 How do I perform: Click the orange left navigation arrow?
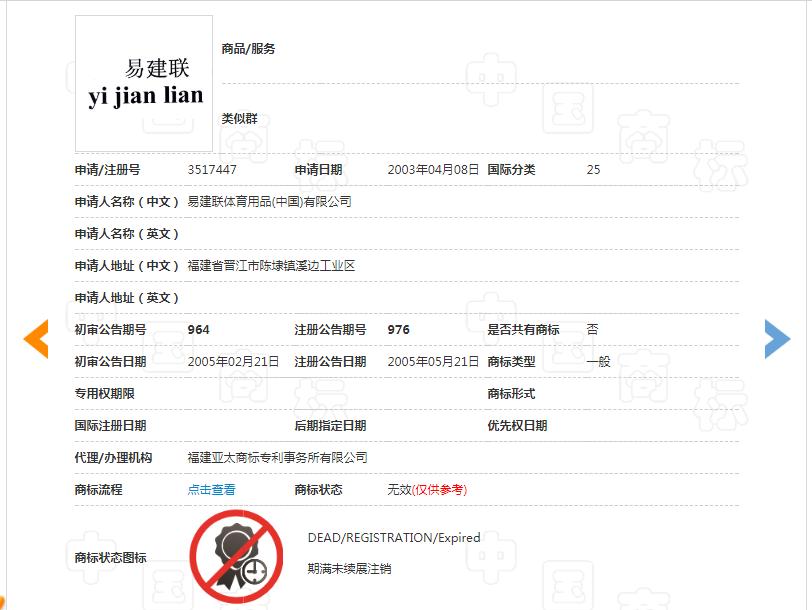(35, 339)
